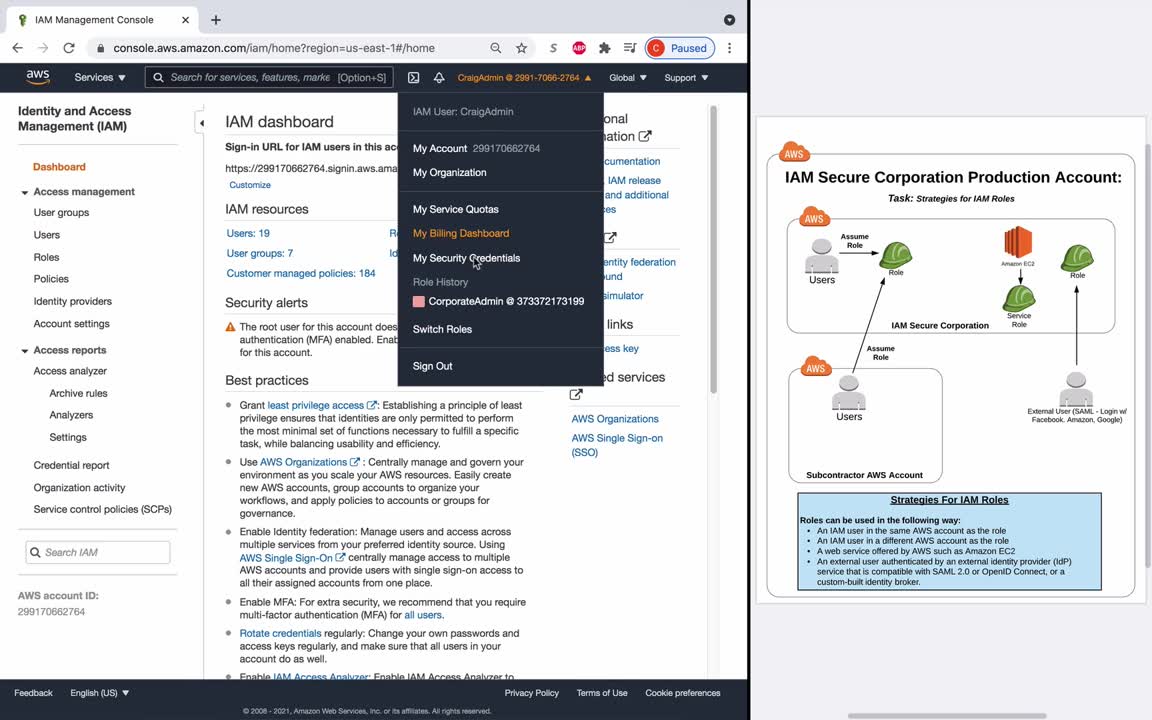
Task: Open Chrome's three-dot menu
Action: pyautogui.click(x=729, y=48)
